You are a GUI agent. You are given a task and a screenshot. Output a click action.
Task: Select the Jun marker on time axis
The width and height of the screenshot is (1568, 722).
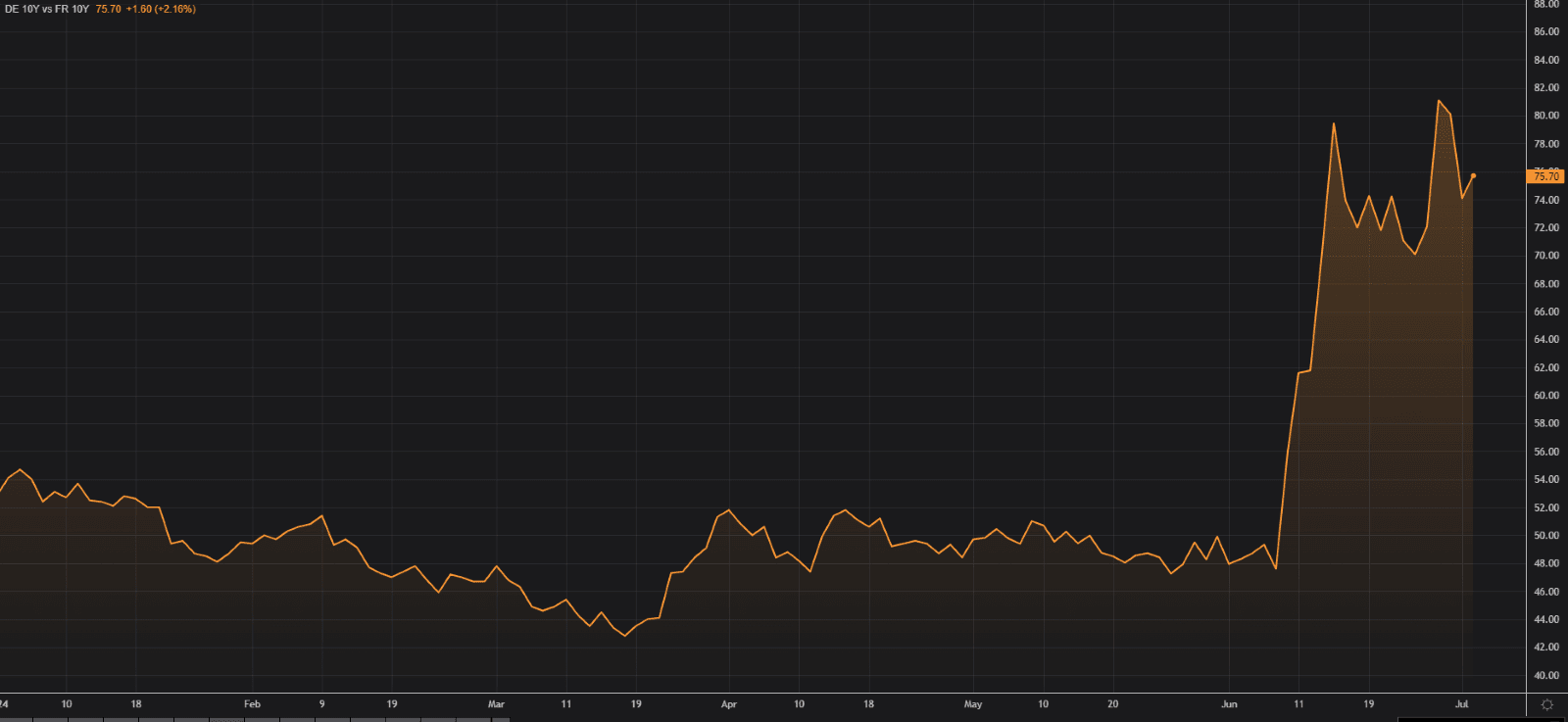[1229, 704]
